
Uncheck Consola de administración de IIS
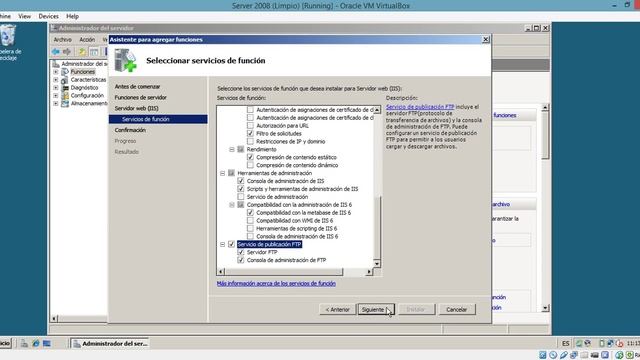(241, 181)
